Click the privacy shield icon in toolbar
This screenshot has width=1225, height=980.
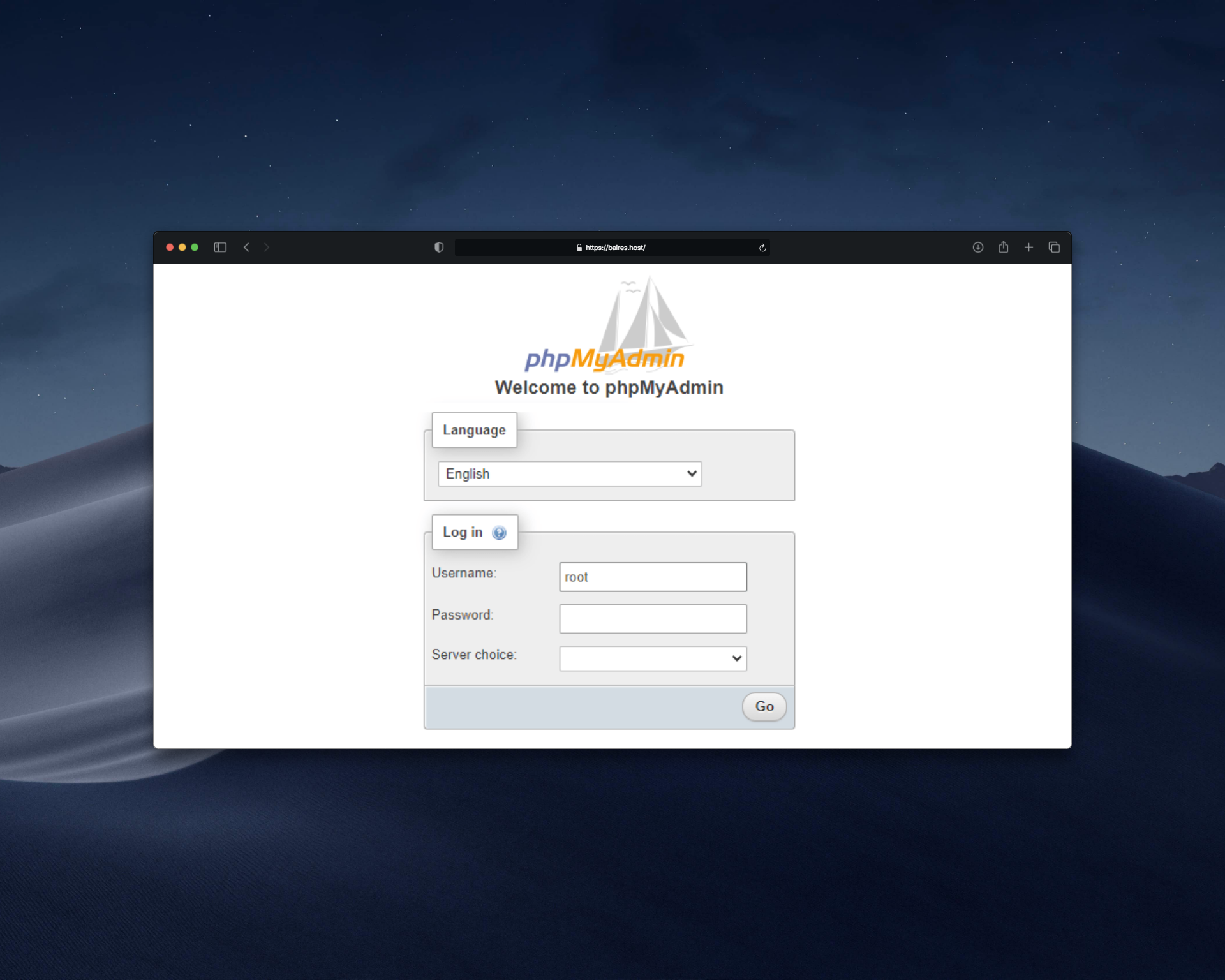pyautogui.click(x=438, y=248)
